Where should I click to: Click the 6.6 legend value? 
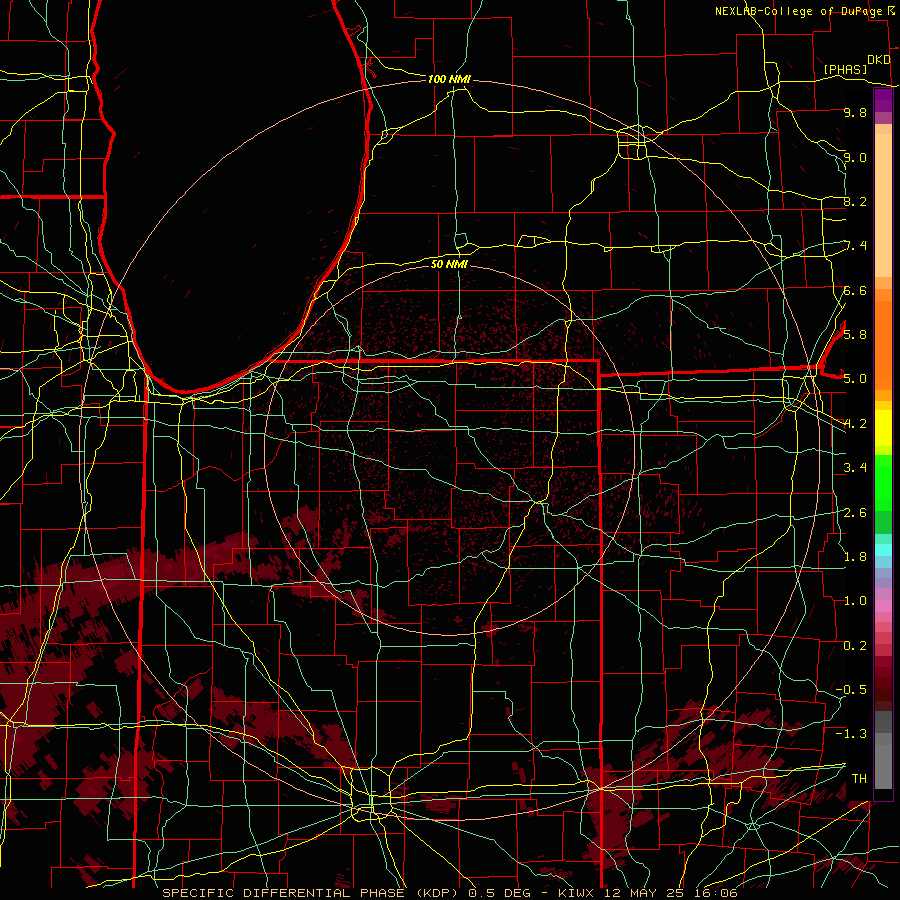point(855,290)
